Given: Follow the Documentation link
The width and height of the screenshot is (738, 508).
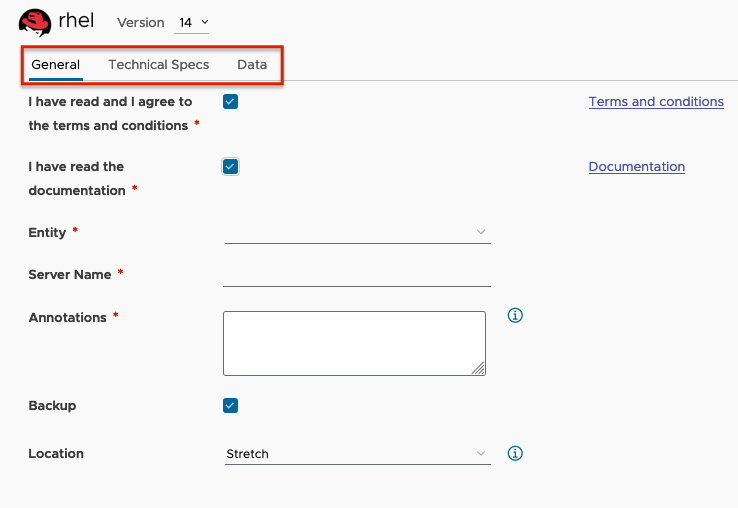Looking at the screenshot, I should coord(637,167).
